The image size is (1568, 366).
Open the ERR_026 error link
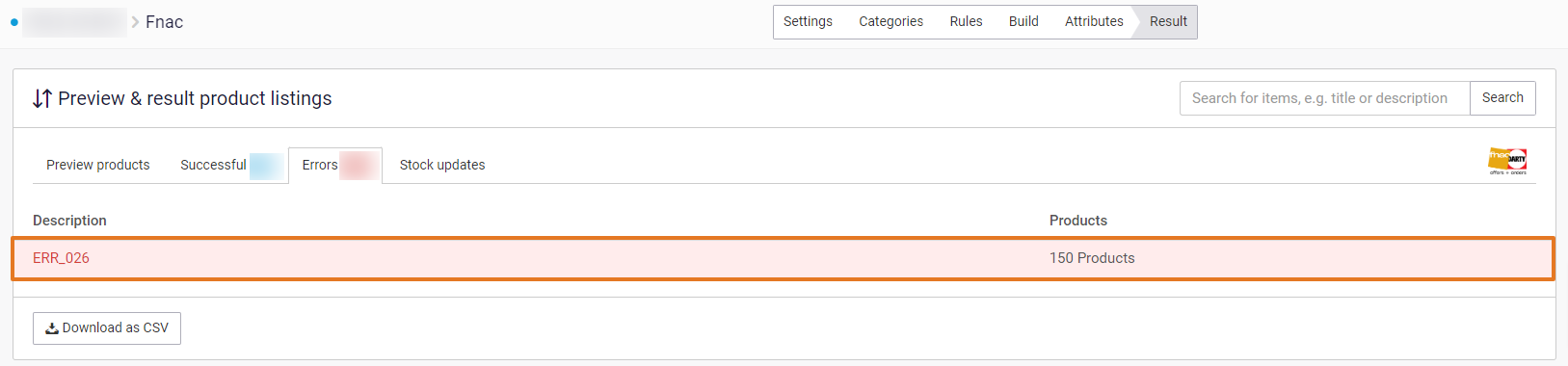(x=61, y=258)
